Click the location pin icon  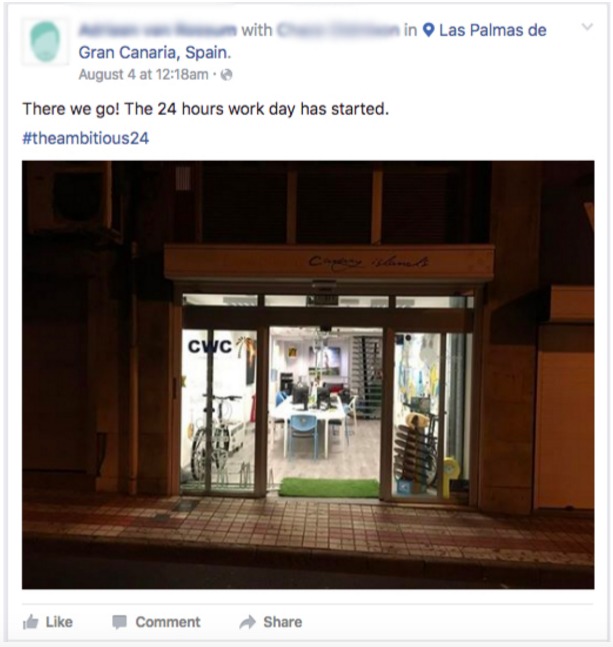click(429, 30)
